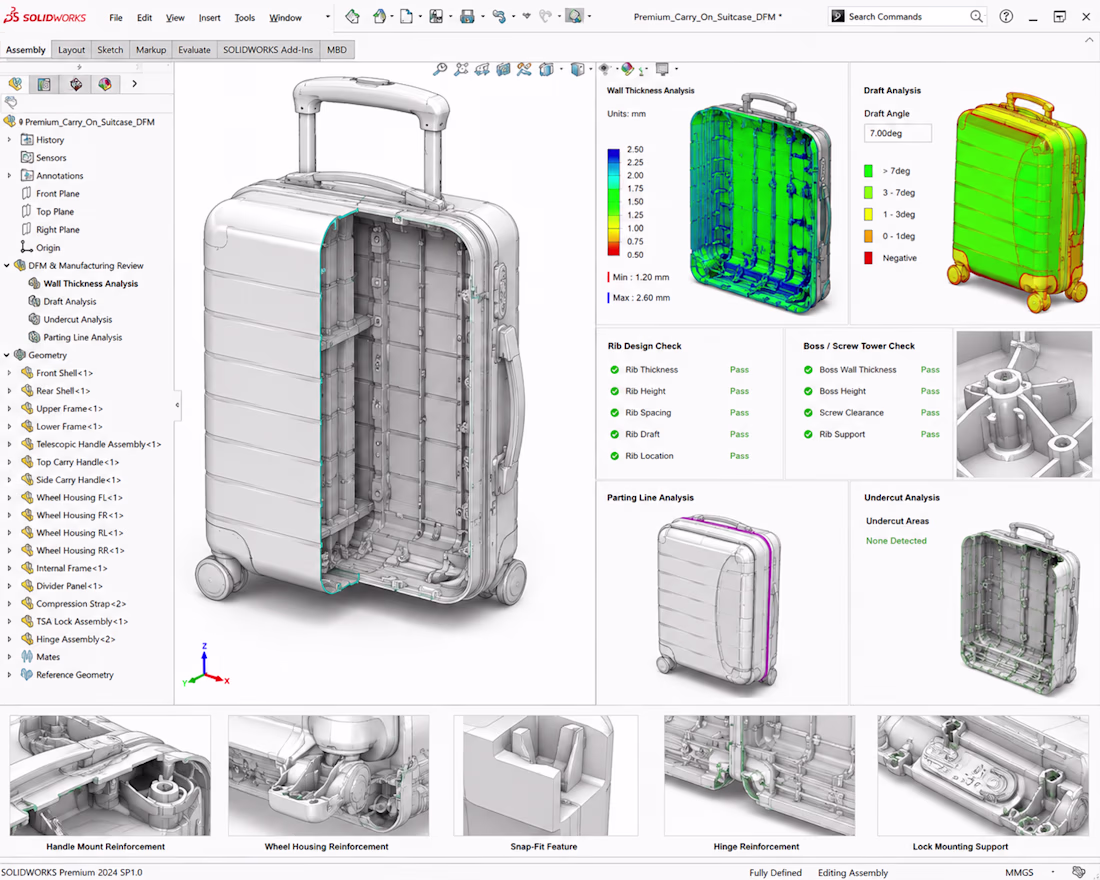Click the MMGS unit system in status bar

point(1019,872)
